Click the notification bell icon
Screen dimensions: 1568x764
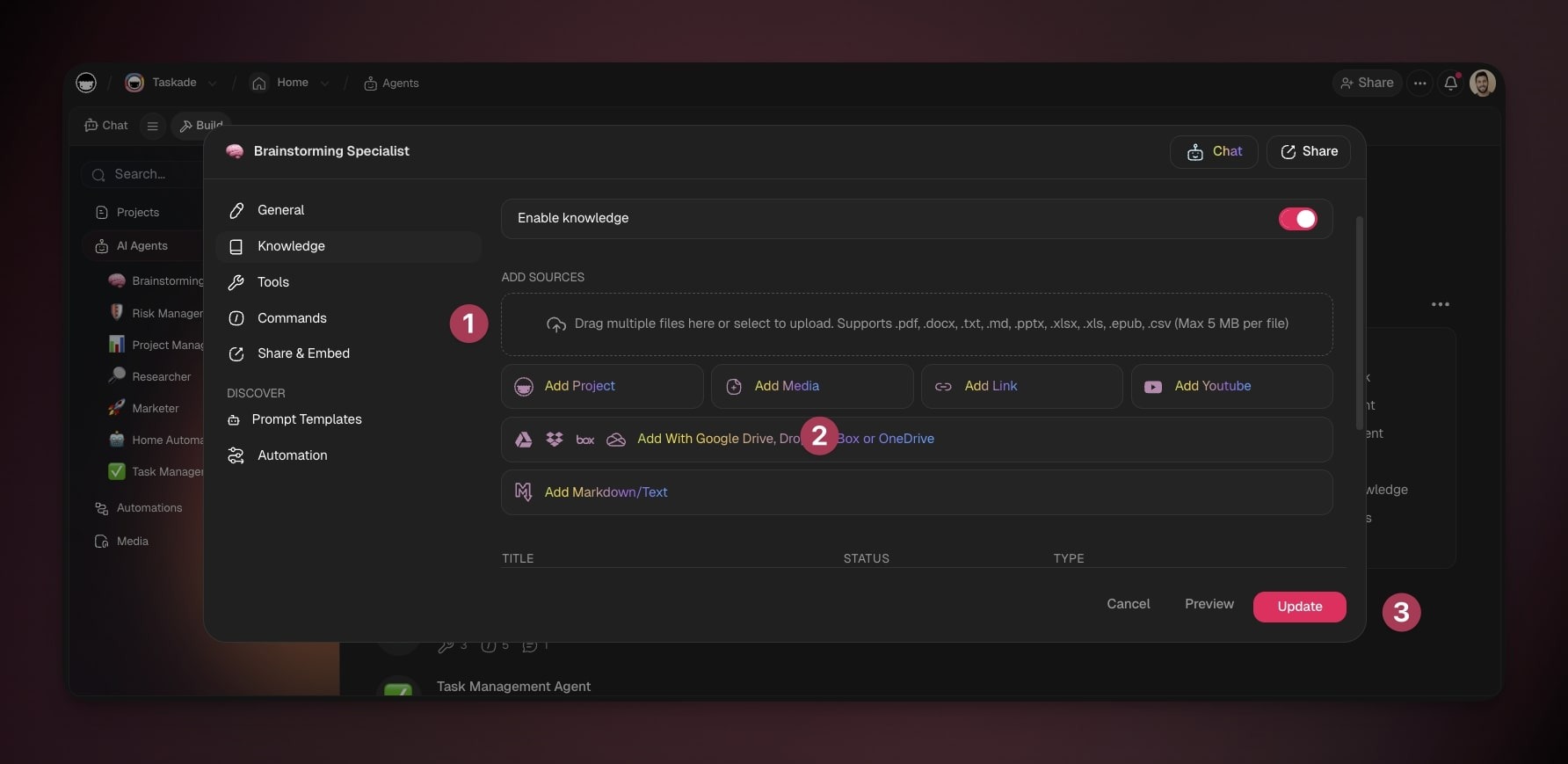tap(1450, 84)
